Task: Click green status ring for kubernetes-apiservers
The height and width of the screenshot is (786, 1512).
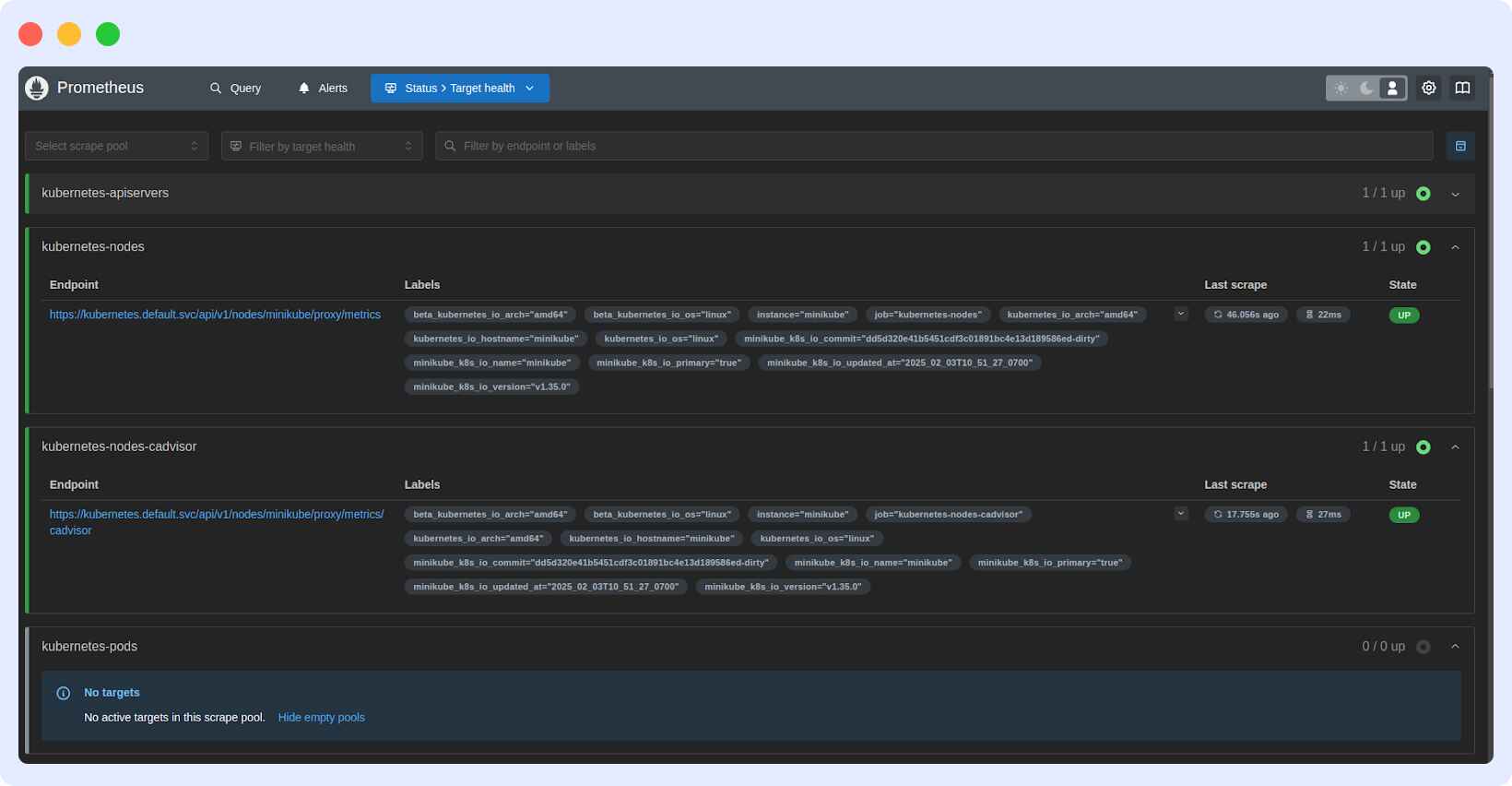Action: 1423,194
